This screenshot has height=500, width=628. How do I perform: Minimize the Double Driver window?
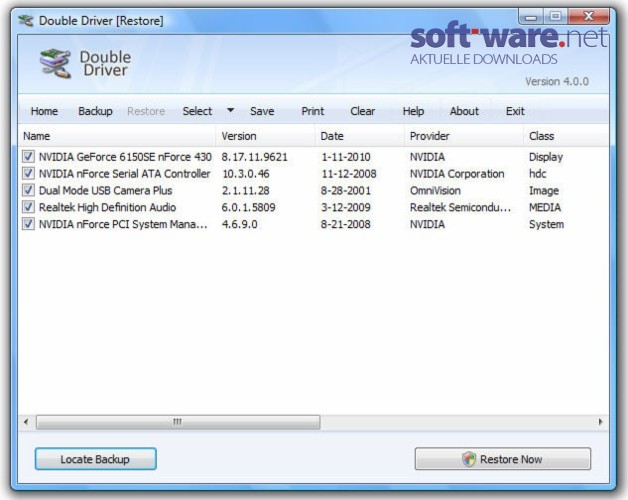coord(531,17)
